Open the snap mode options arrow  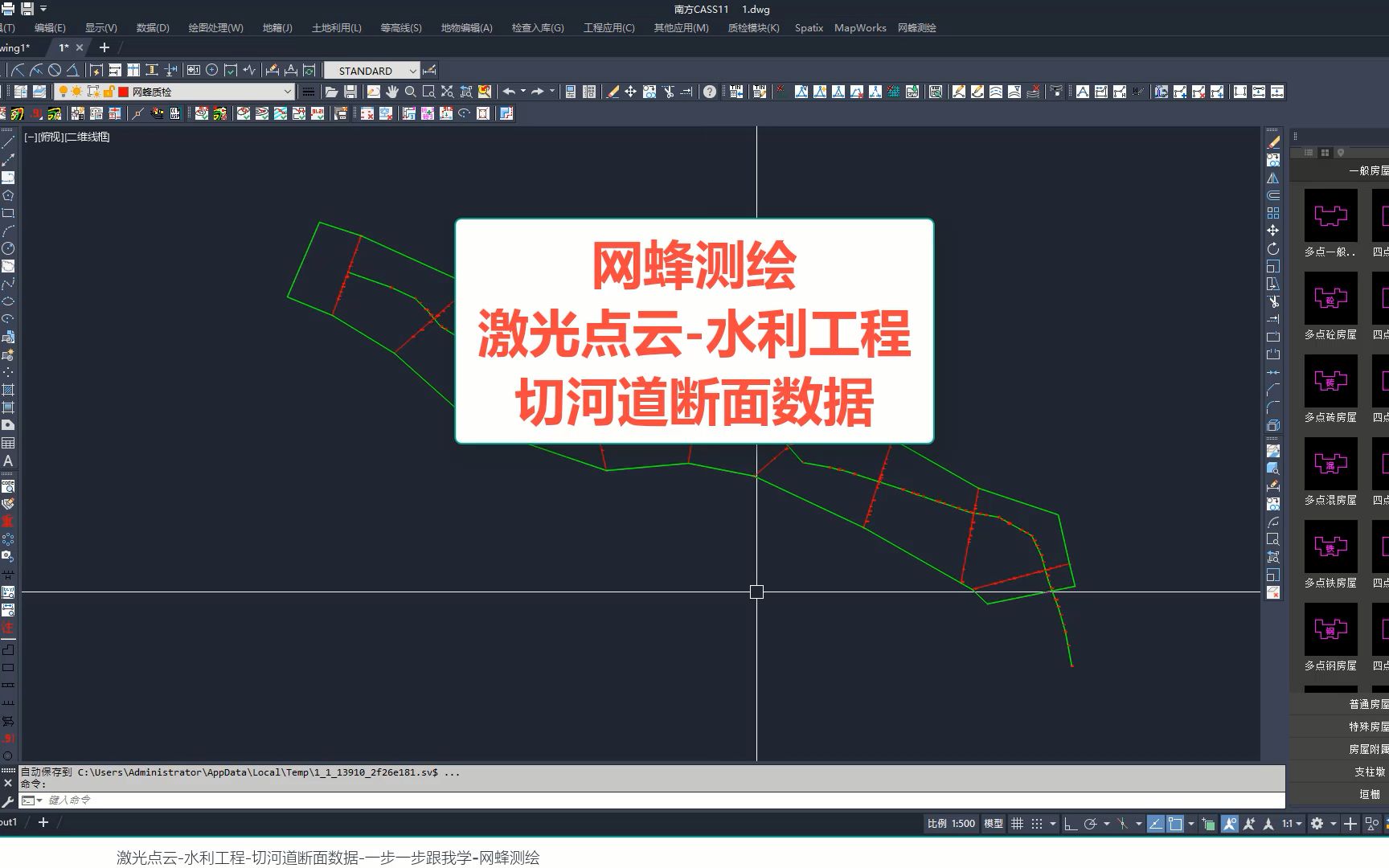1053,823
